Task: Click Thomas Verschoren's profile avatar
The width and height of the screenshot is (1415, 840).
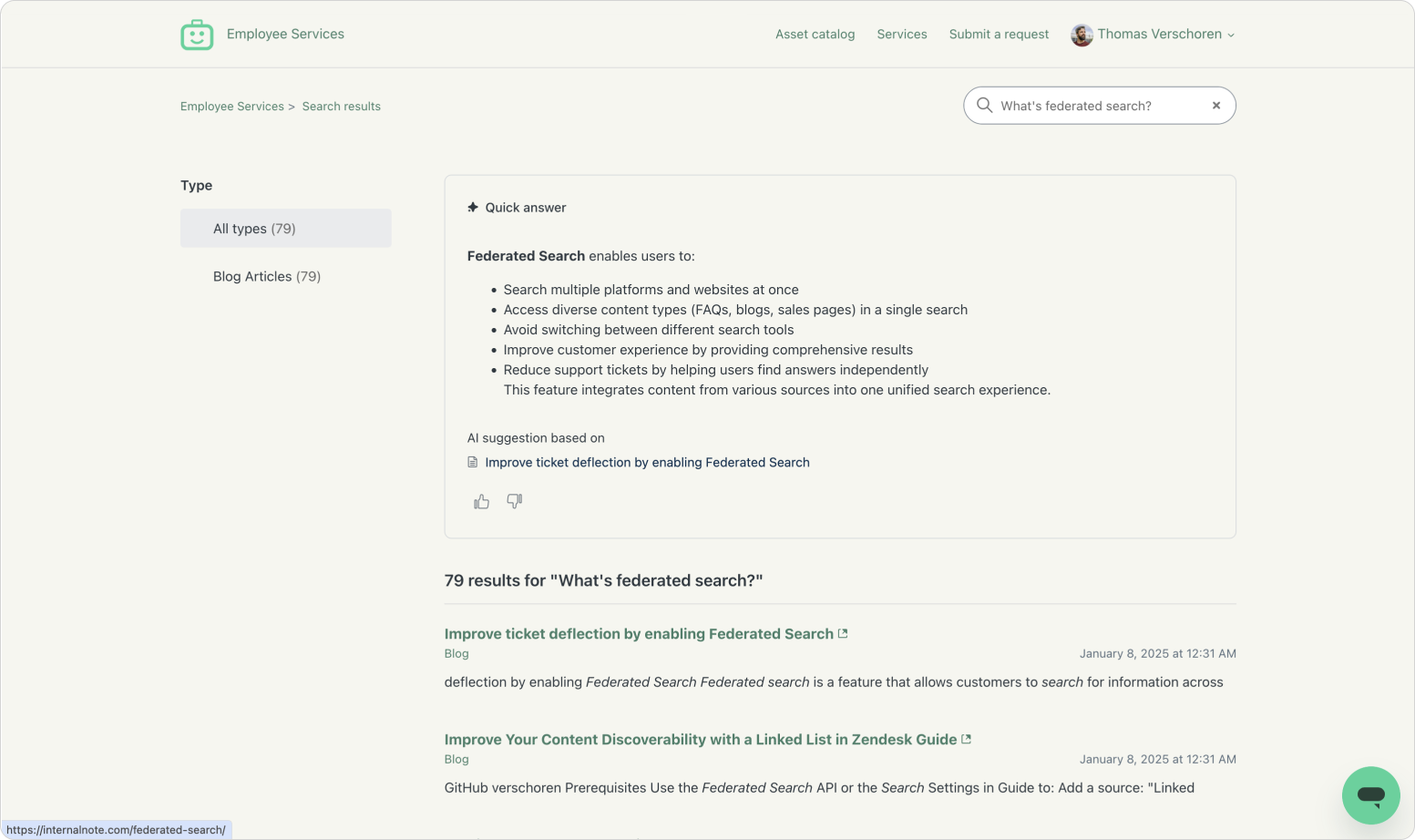Action: pyautogui.click(x=1082, y=35)
